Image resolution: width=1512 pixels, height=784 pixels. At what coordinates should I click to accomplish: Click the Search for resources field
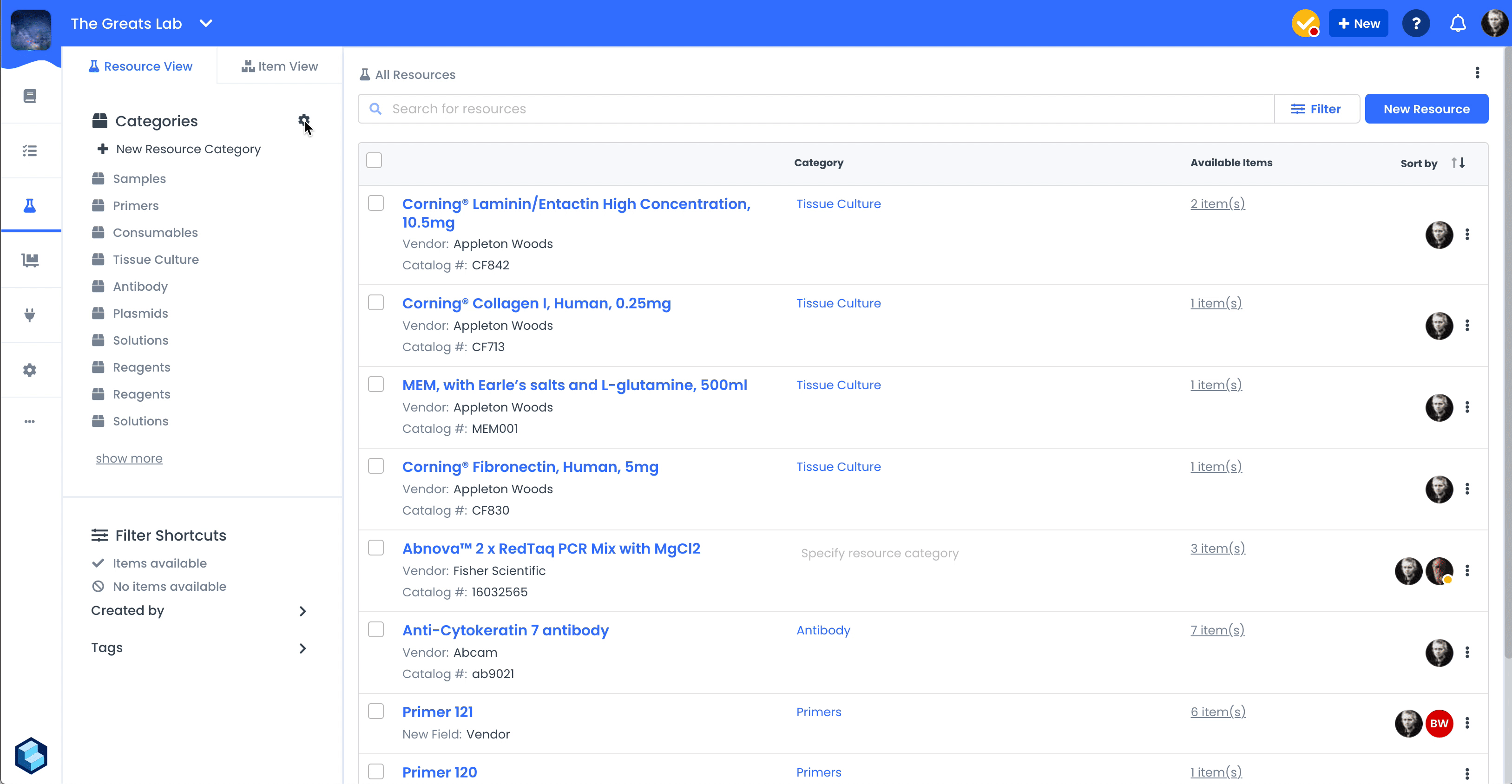click(822, 109)
